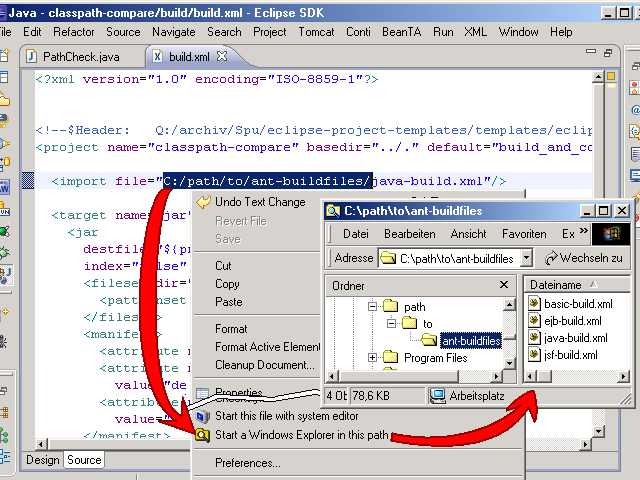Open Favoriten menu in Explorer window

point(524,234)
